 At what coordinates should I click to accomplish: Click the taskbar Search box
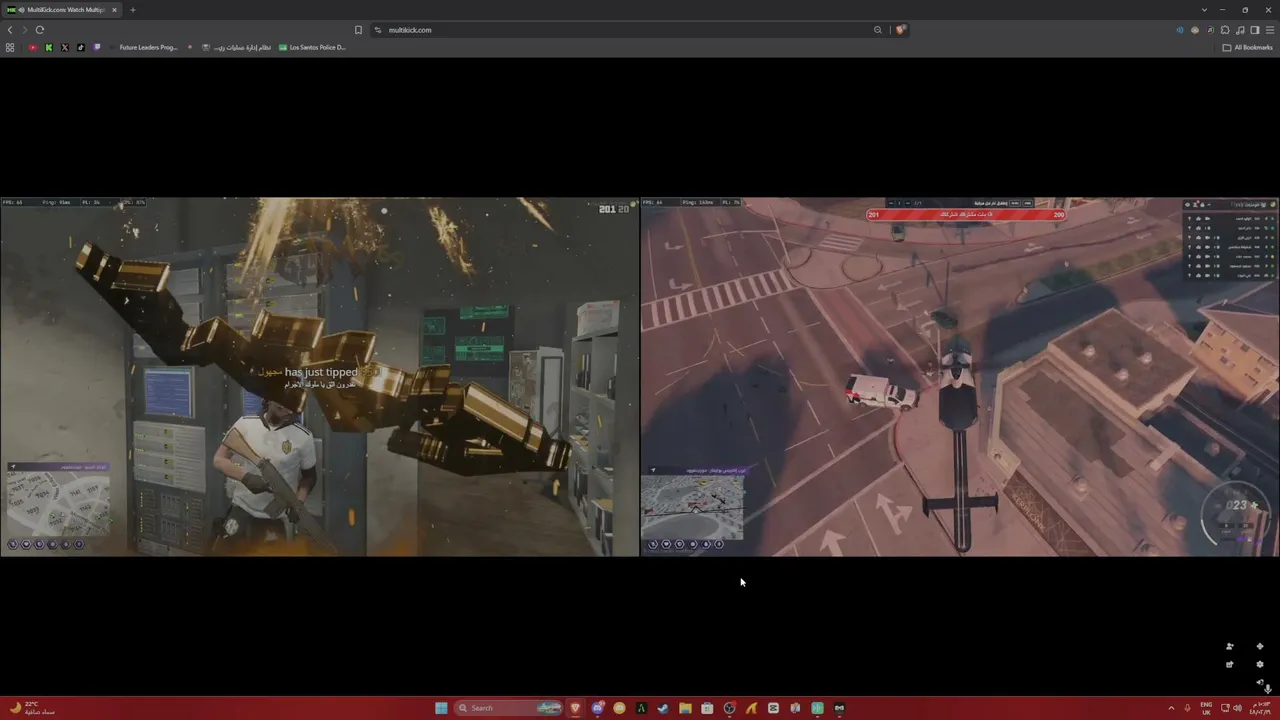509,708
